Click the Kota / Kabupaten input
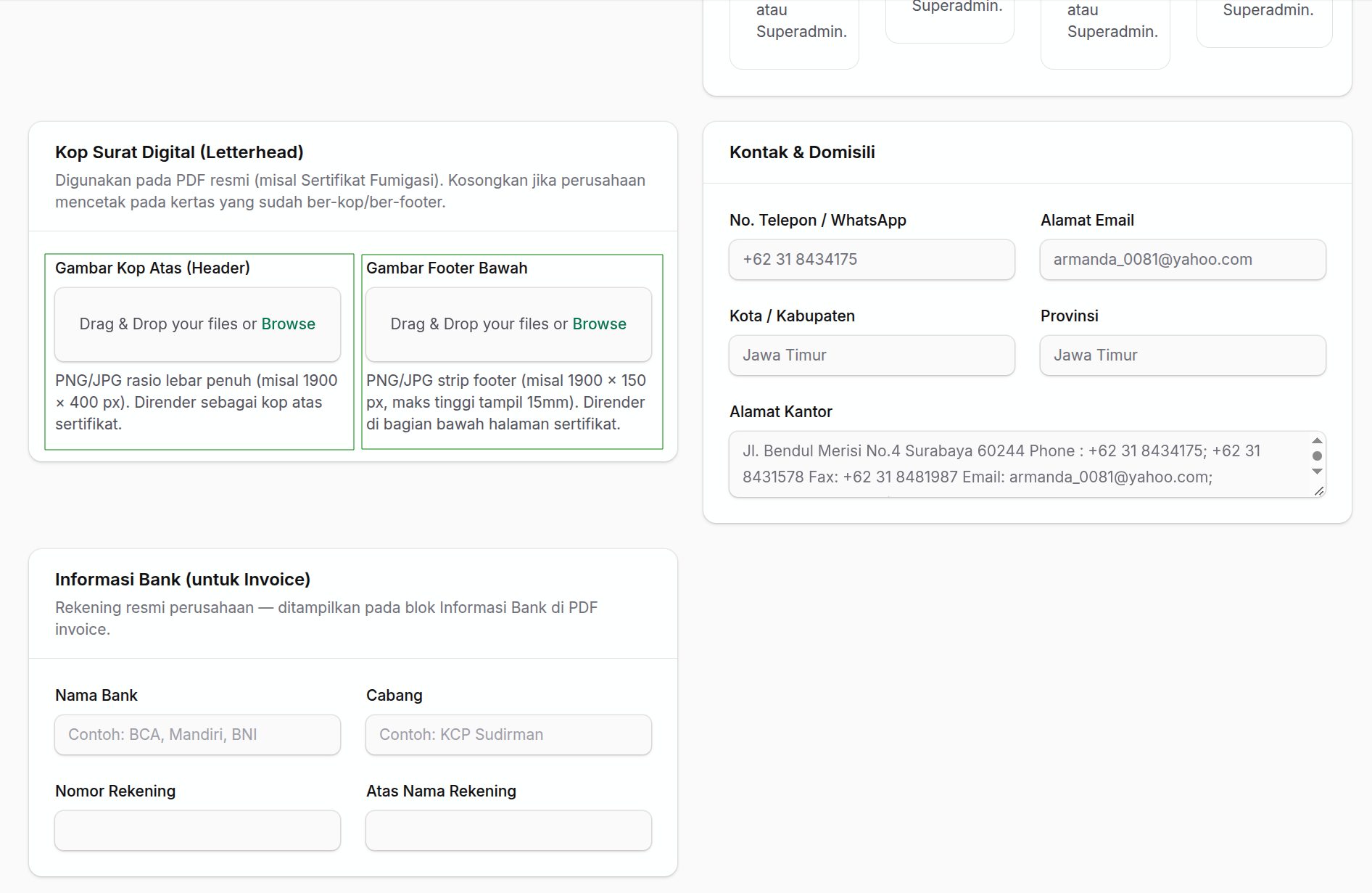 pyautogui.click(x=872, y=355)
